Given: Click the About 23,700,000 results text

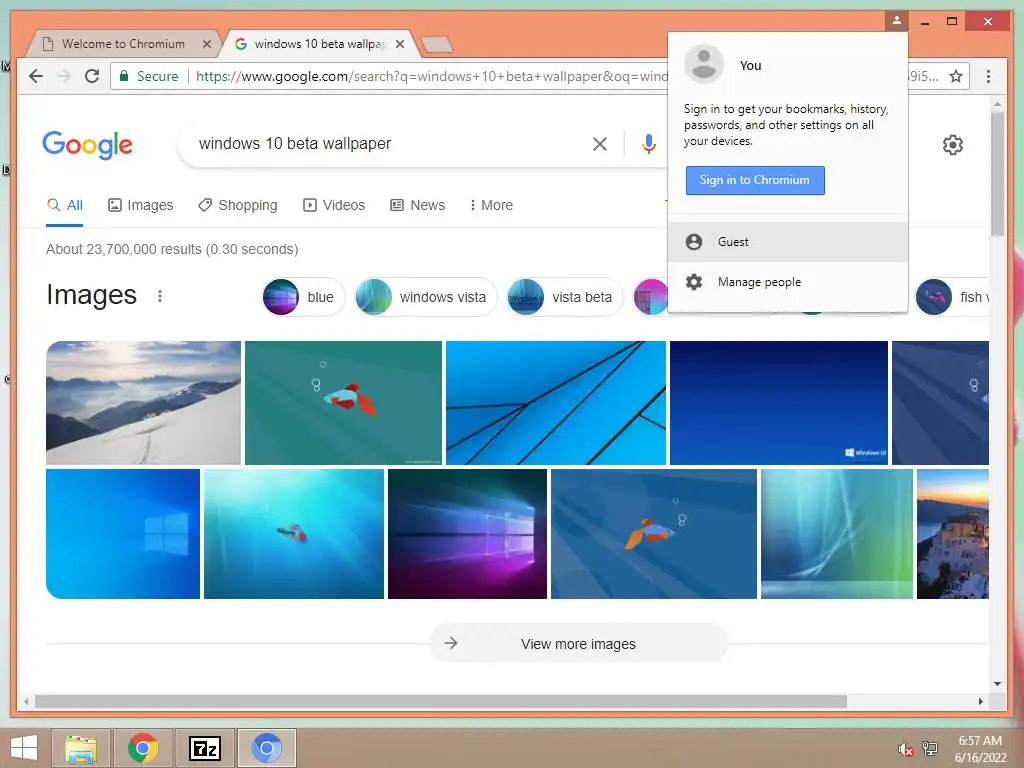Looking at the screenshot, I should click(172, 249).
